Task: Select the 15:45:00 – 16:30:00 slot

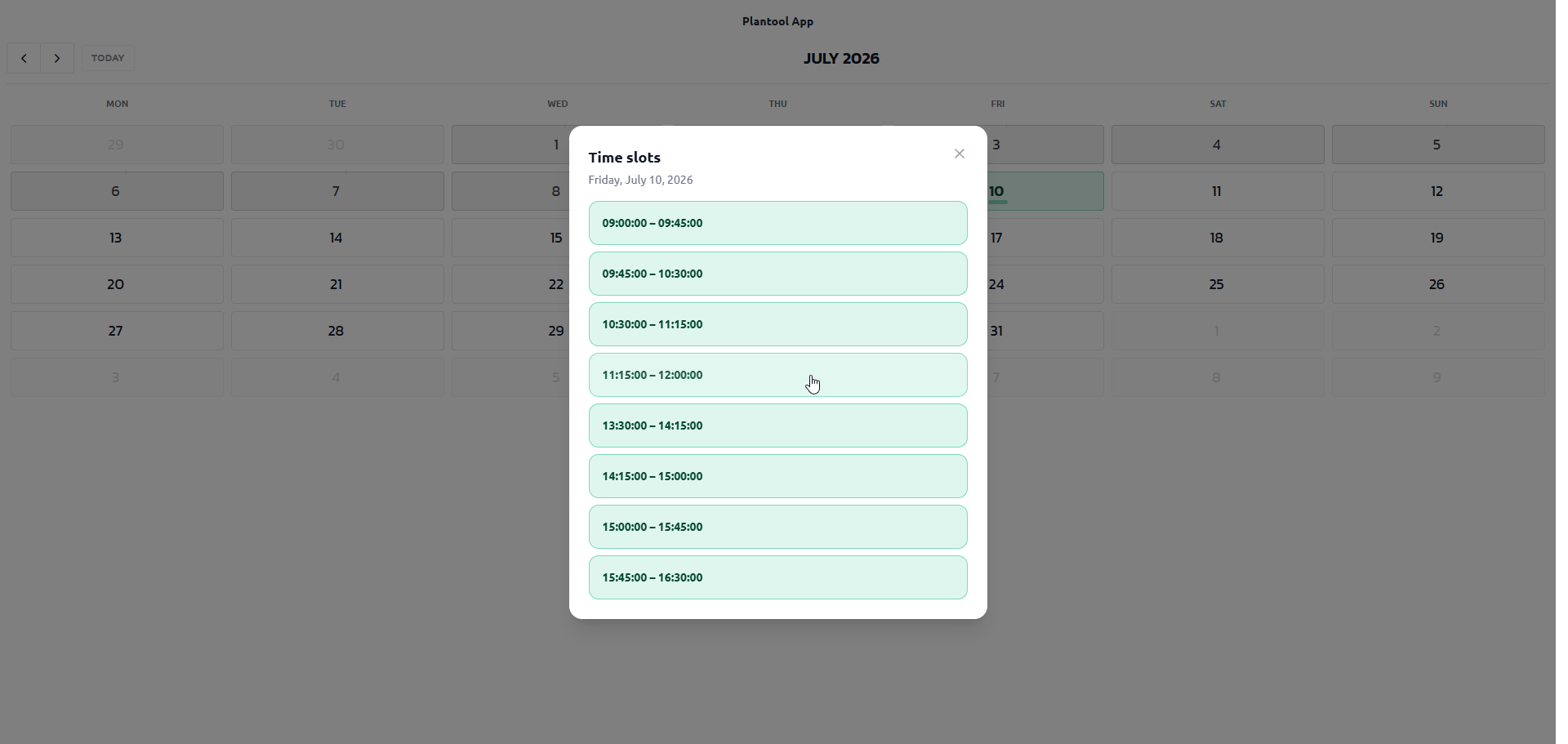Action: tap(777, 577)
